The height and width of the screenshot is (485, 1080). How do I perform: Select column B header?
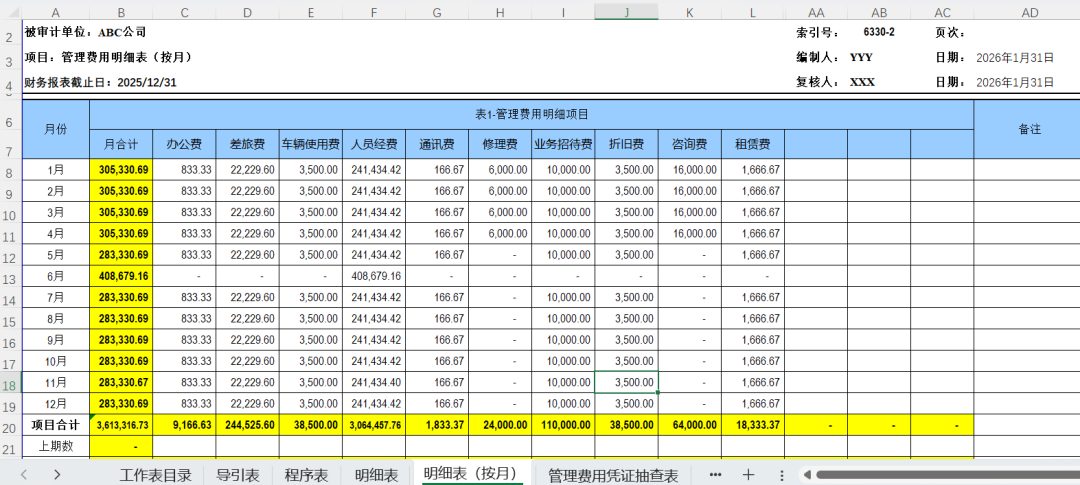point(121,12)
